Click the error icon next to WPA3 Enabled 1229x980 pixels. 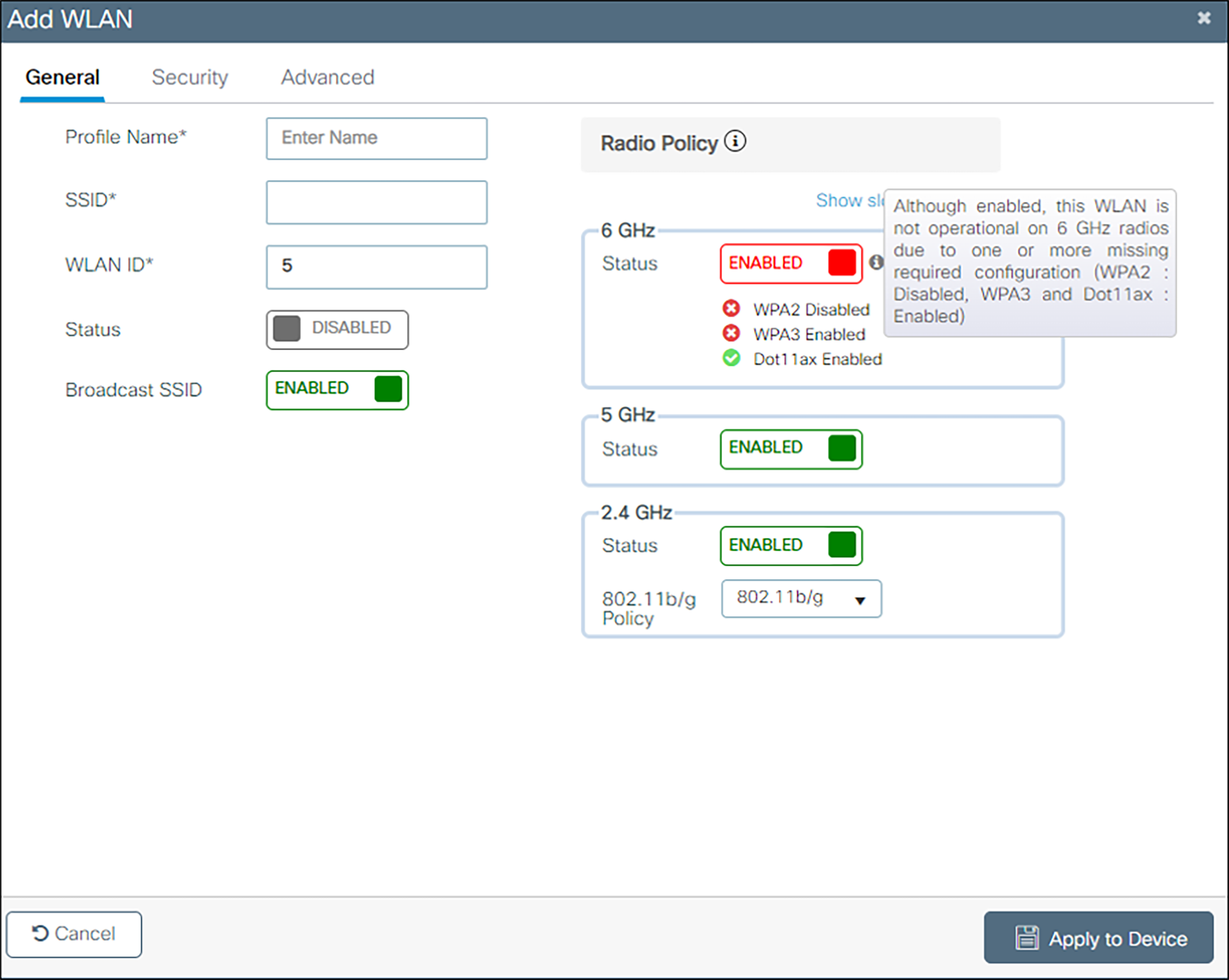pyautogui.click(x=731, y=333)
